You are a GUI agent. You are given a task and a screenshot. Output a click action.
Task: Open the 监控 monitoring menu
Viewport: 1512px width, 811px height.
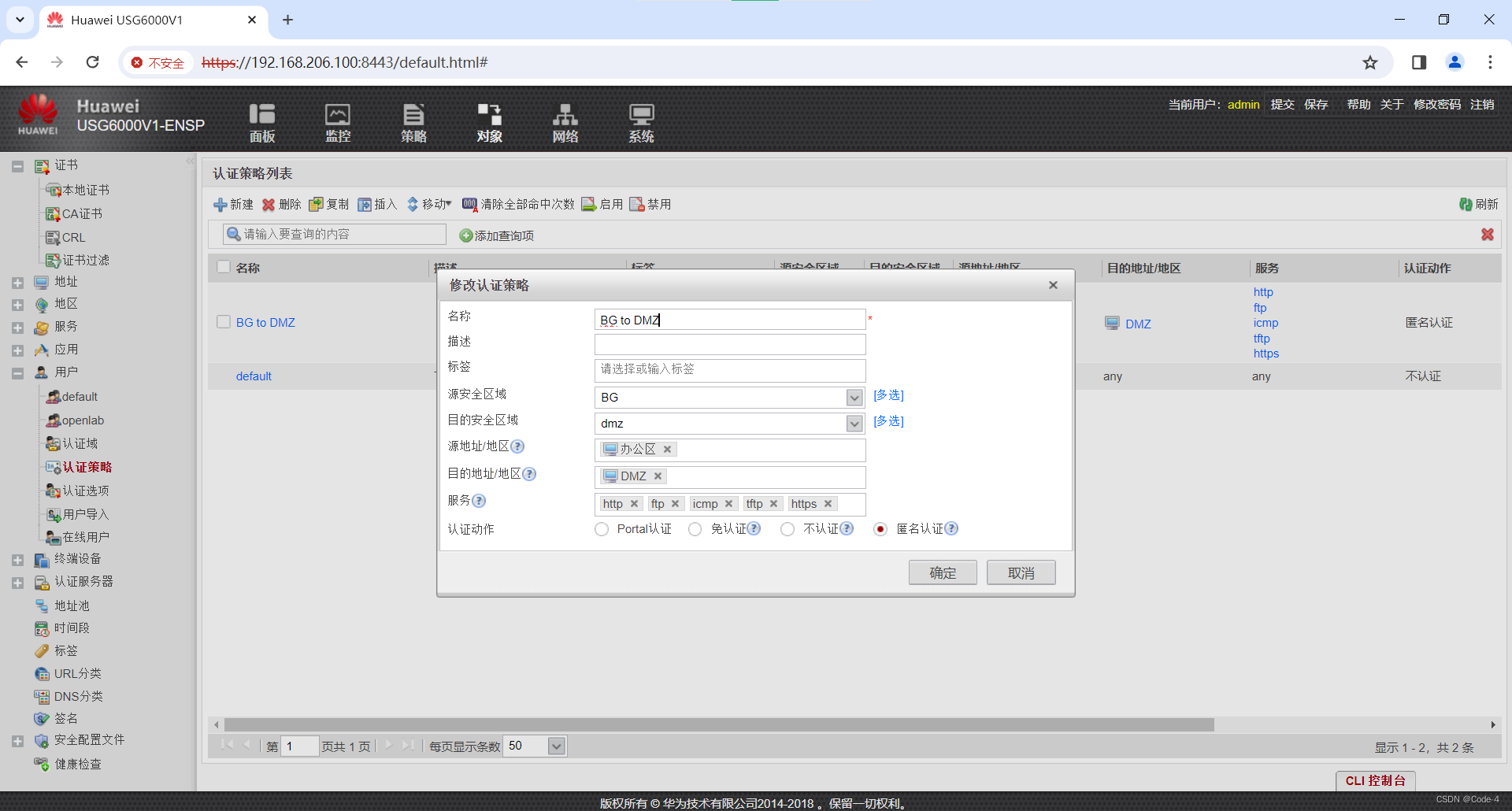338,123
